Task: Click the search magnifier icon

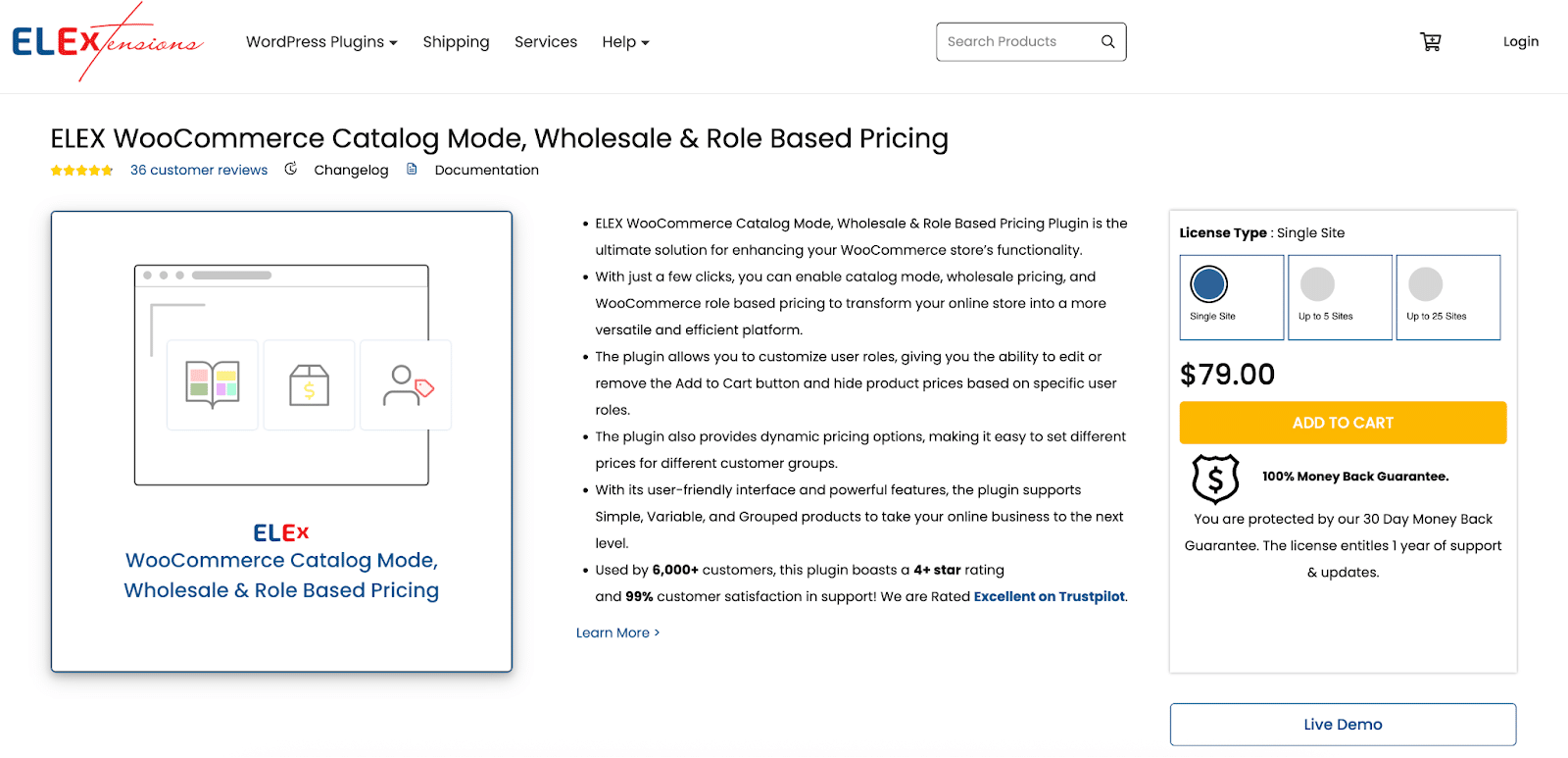Action: click(x=1107, y=41)
